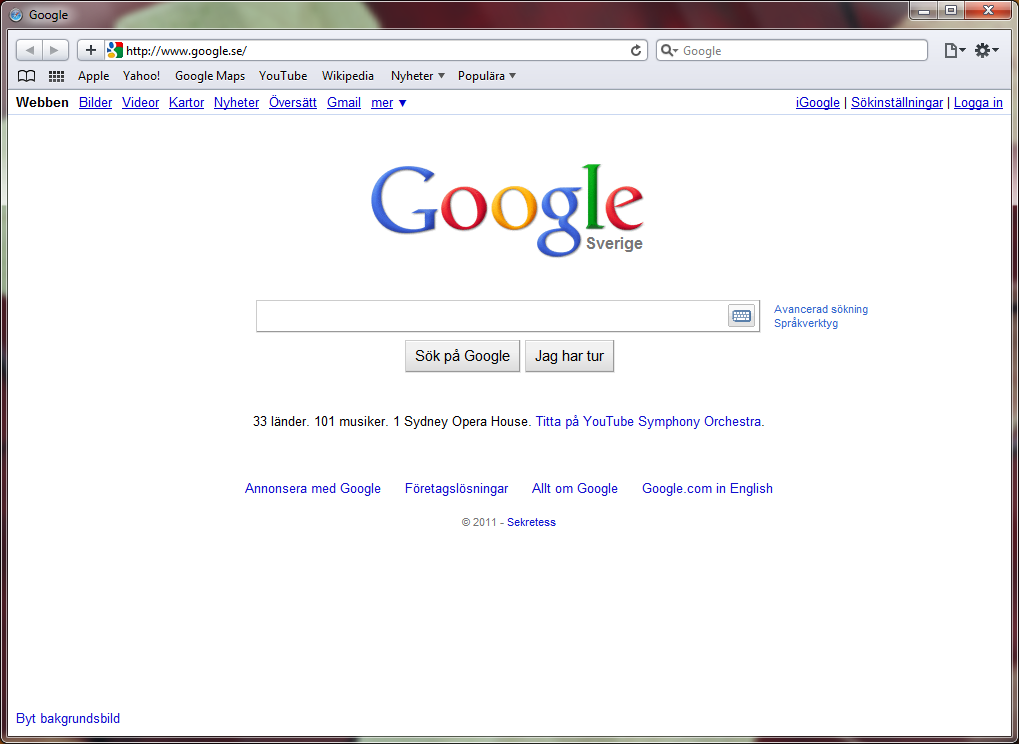Open Översätt link
This screenshot has height=744, width=1019.
coord(293,103)
